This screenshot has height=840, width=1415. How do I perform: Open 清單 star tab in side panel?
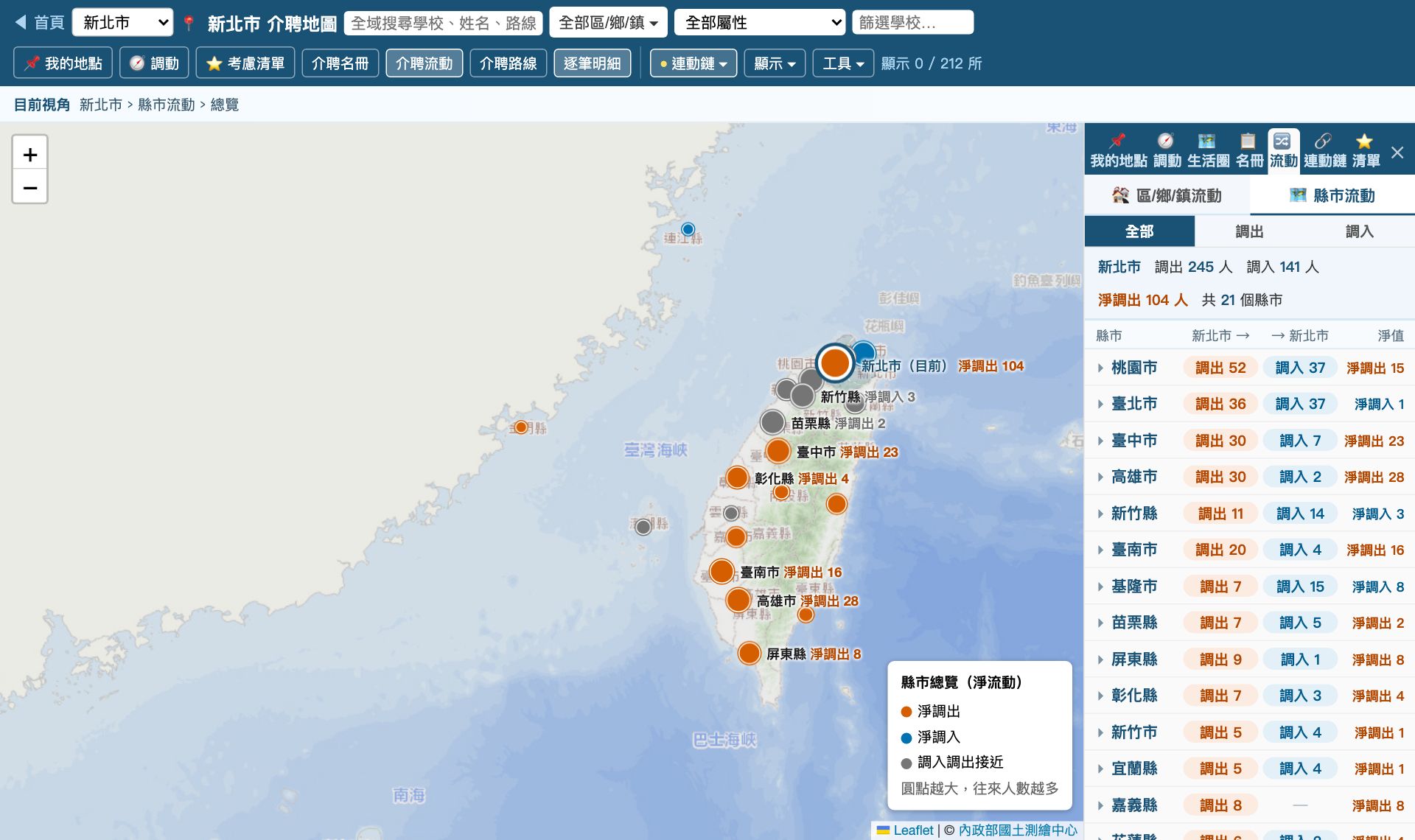click(x=1366, y=151)
